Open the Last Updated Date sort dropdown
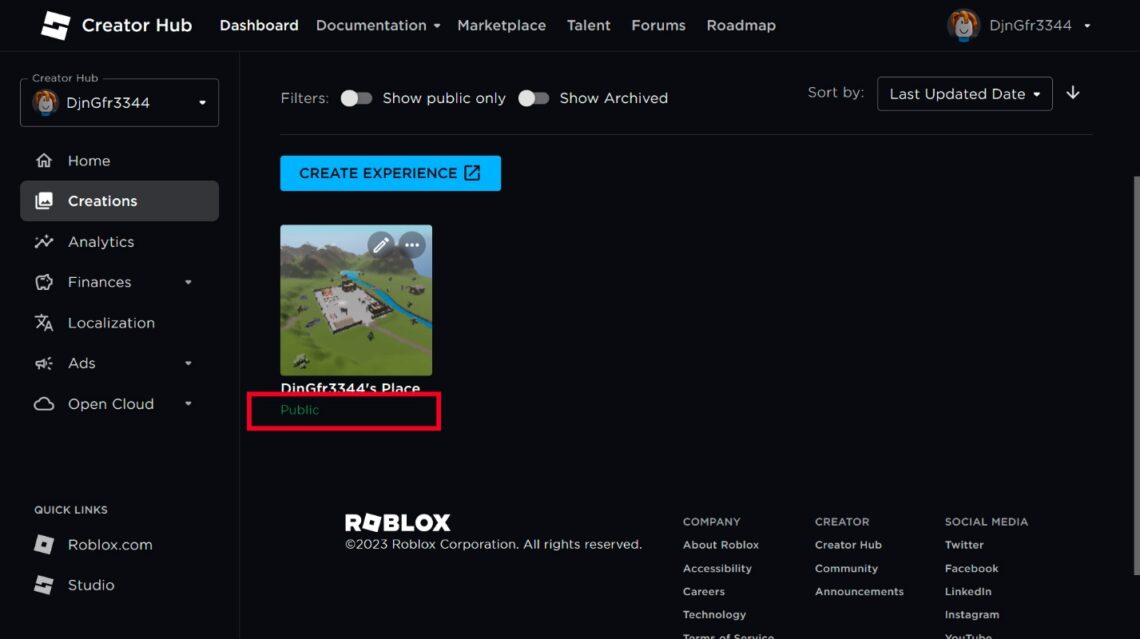The width and height of the screenshot is (1140, 639). click(x=963, y=93)
